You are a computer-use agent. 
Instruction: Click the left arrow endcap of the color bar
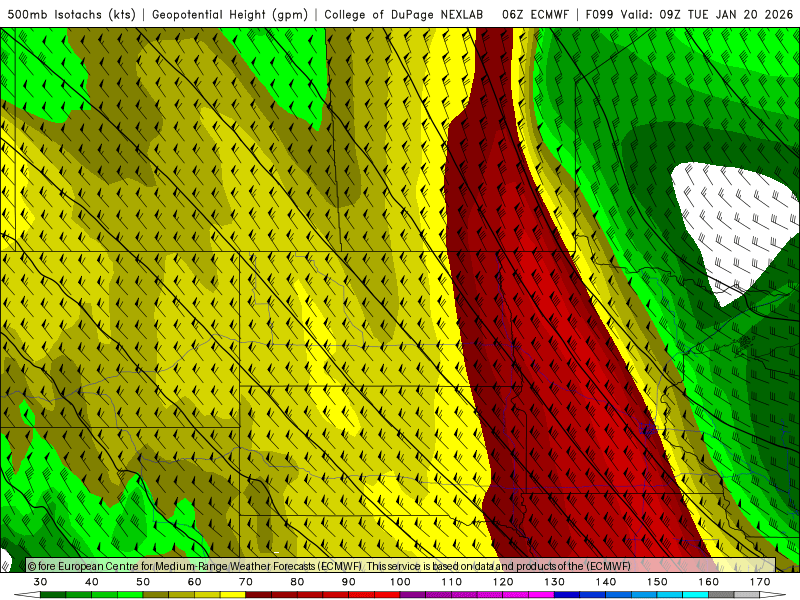tap(27, 595)
